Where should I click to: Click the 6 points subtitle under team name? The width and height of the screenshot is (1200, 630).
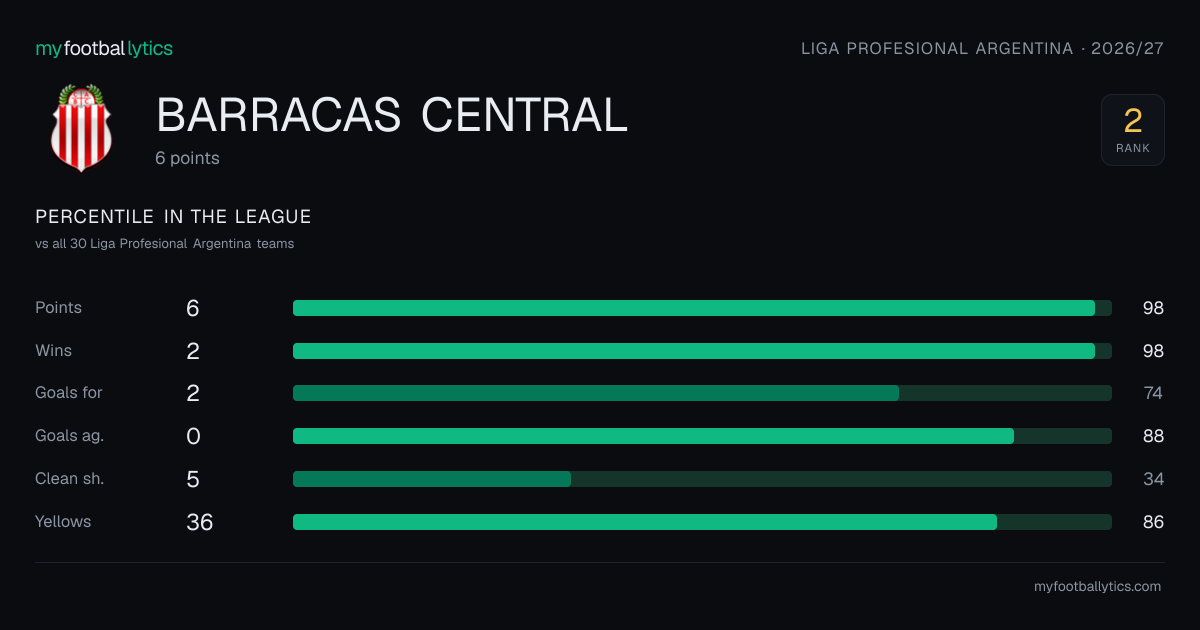tap(187, 158)
